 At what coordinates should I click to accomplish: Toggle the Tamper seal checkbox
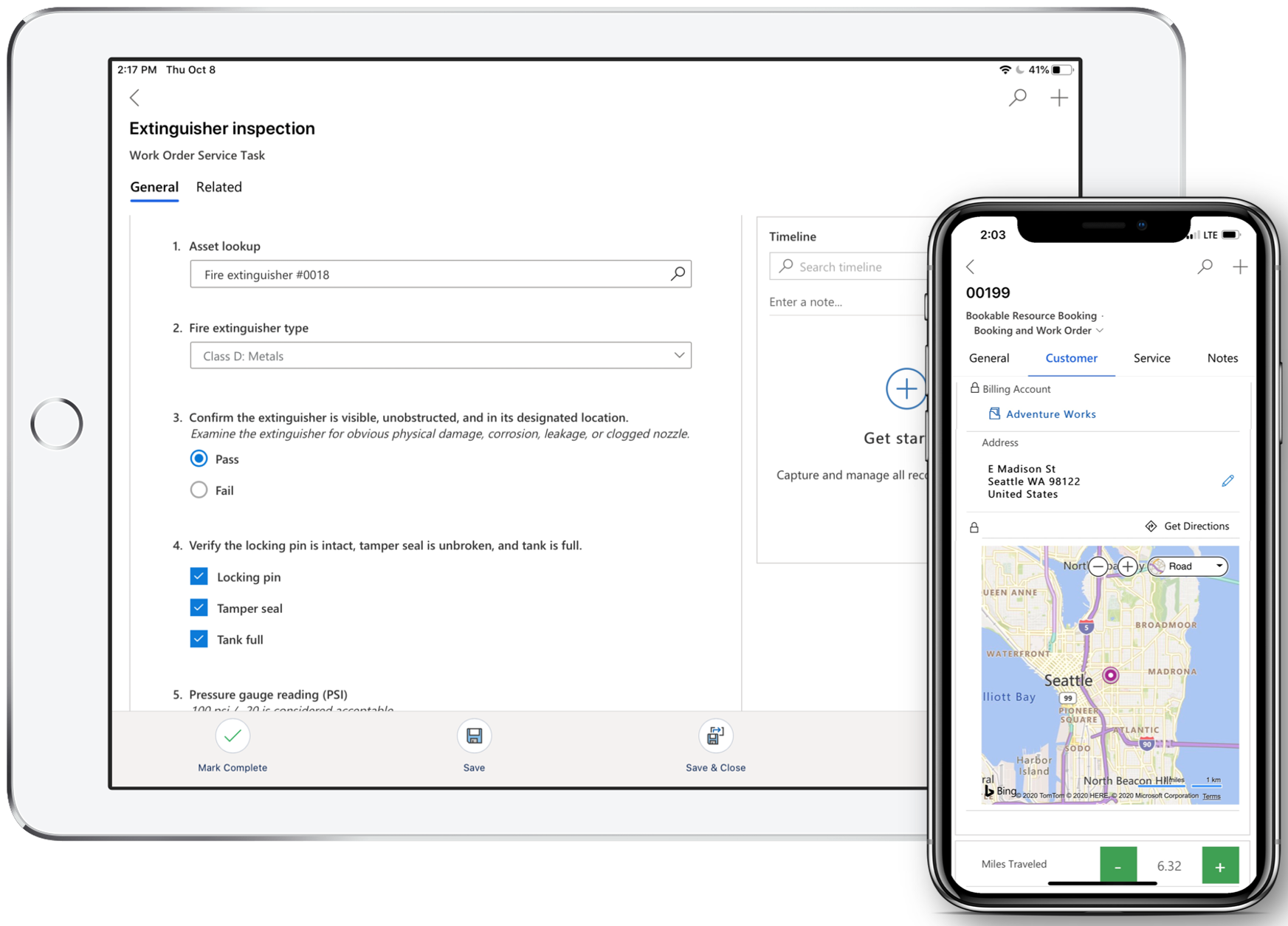tap(199, 608)
